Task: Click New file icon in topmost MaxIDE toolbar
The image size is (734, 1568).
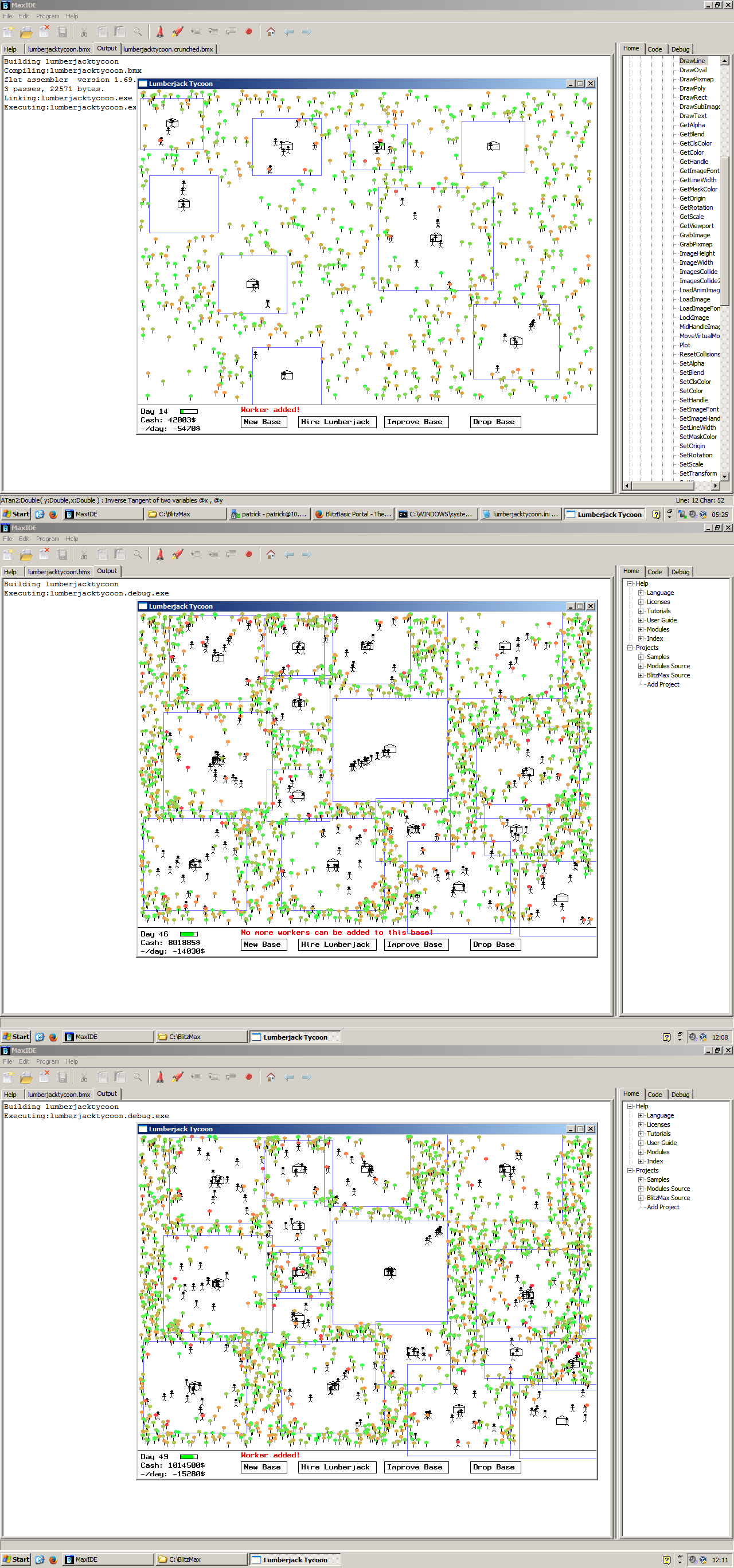Action: pos(9,32)
